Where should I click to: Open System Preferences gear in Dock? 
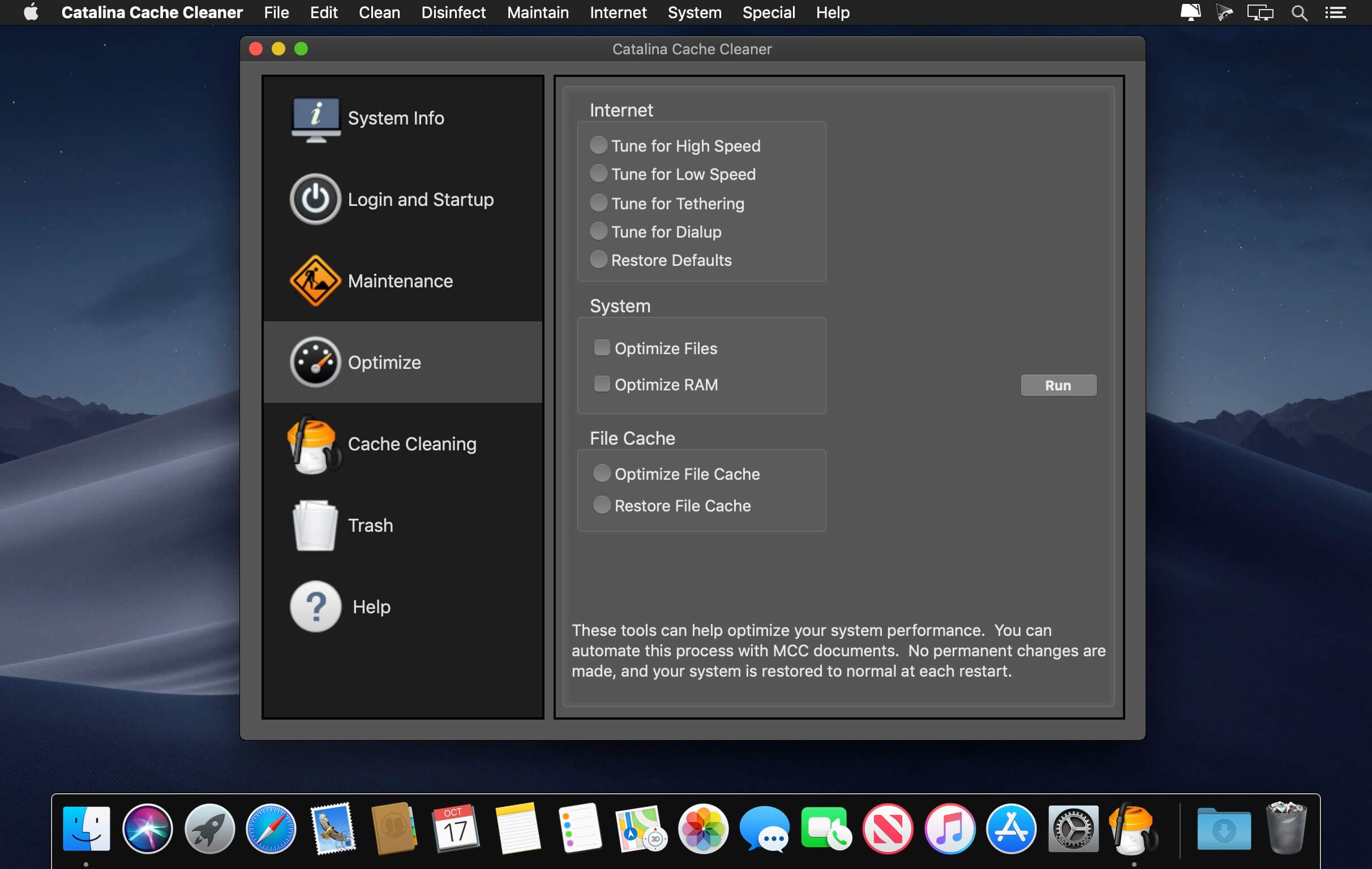(x=1073, y=829)
